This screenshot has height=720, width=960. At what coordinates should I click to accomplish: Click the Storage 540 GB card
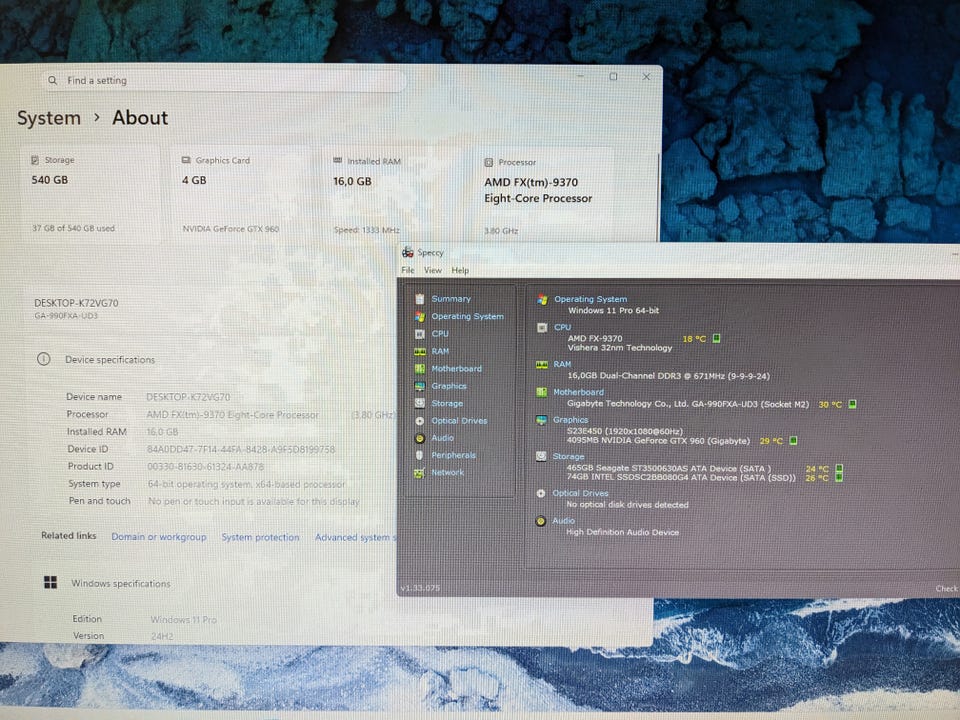click(91, 195)
